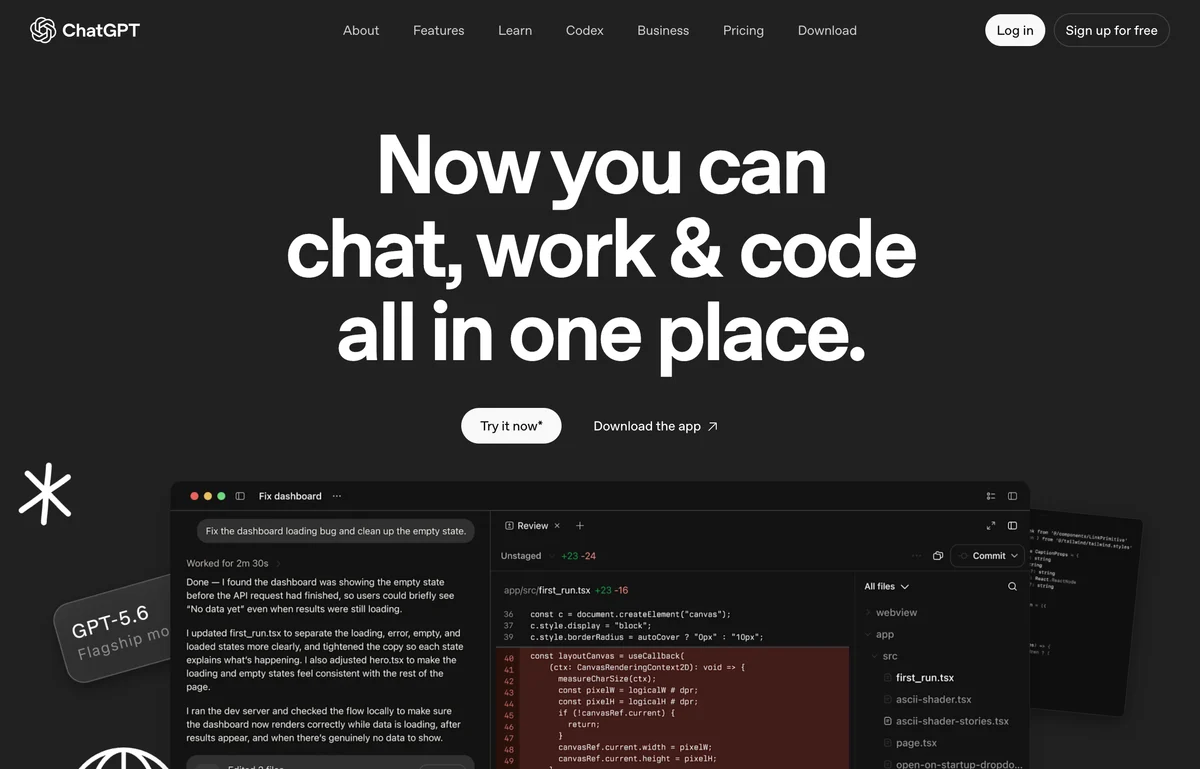This screenshot has width=1200, height=769.
Task: Click line number 36 in the diff
Action: tap(509, 614)
